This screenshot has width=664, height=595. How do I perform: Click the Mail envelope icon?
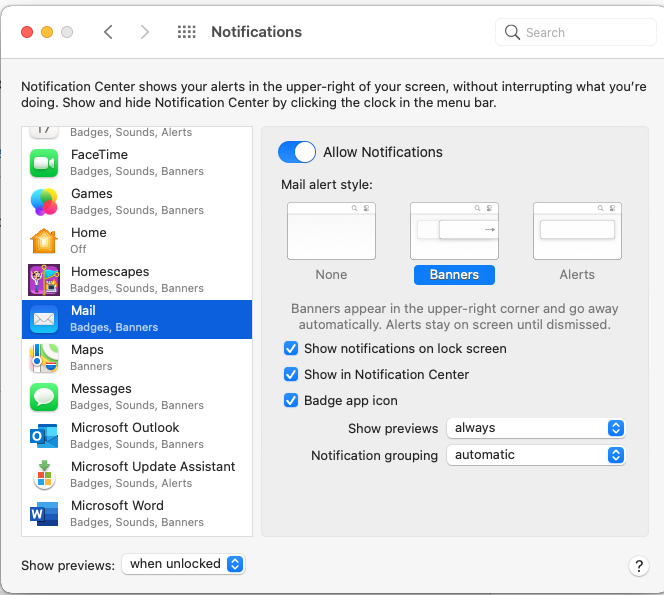44,319
